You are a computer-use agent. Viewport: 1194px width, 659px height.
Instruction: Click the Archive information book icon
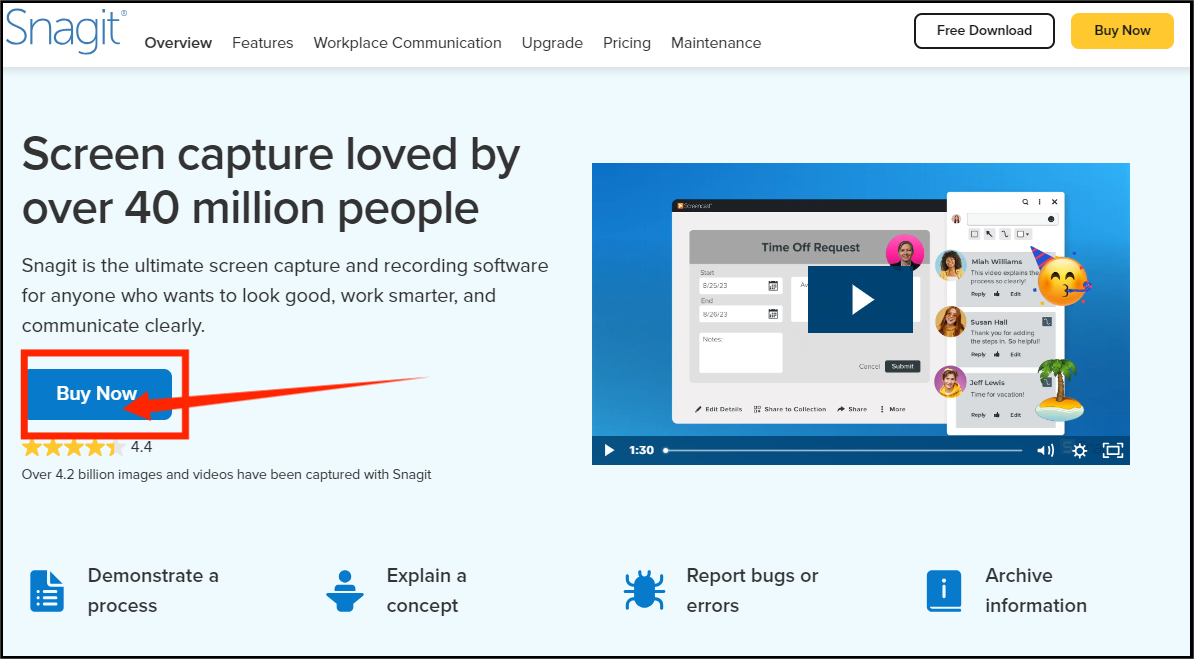coord(944,591)
